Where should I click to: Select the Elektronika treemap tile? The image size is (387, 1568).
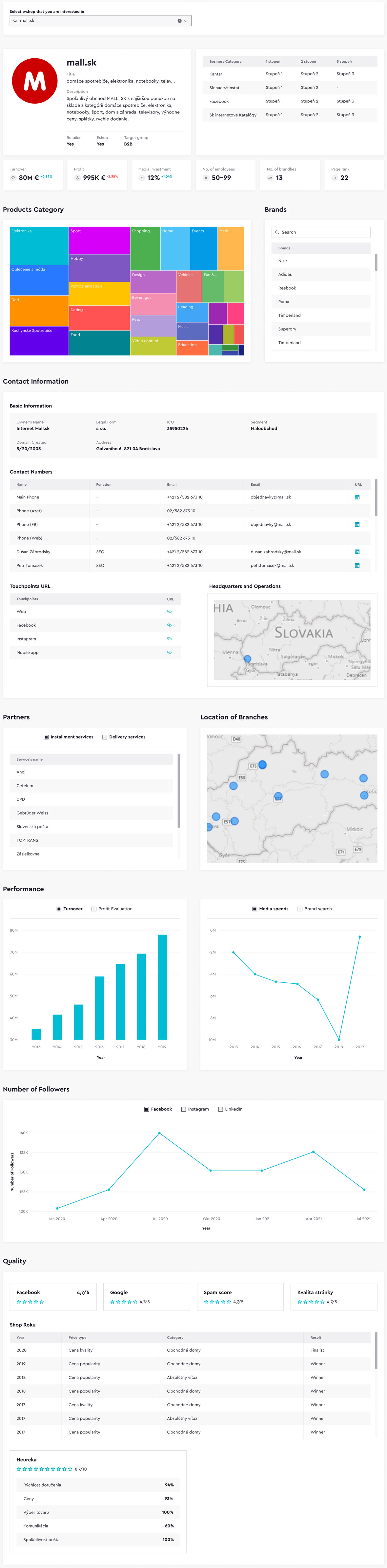[39, 246]
